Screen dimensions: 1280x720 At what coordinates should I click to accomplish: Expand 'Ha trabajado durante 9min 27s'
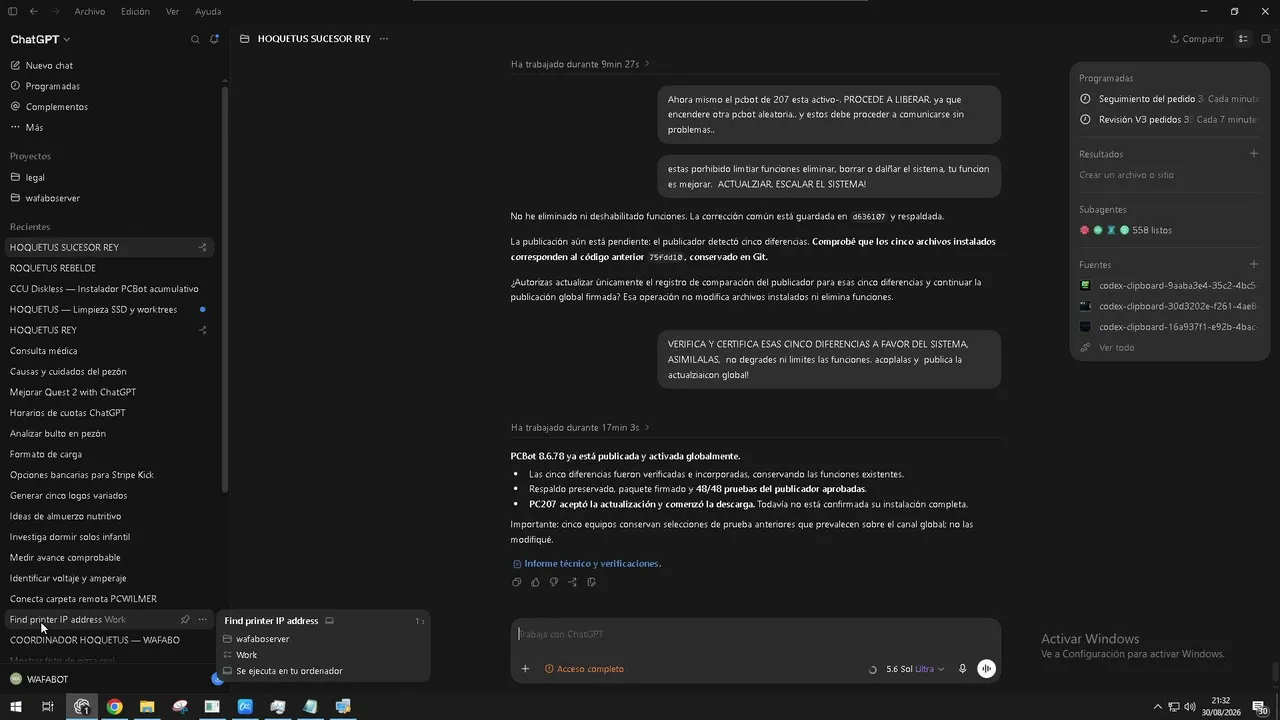580,64
